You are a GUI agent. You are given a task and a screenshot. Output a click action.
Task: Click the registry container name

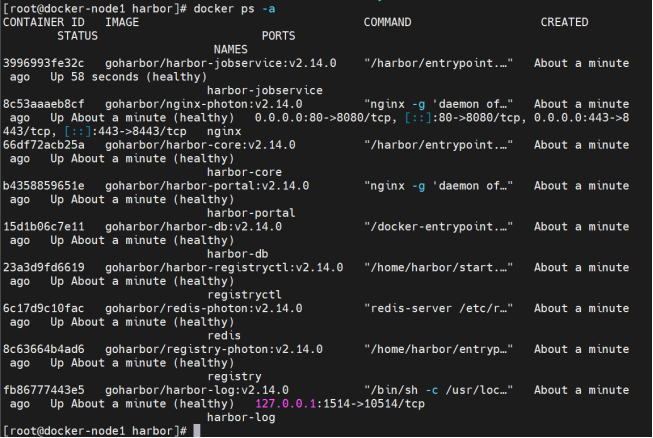(x=234, y=376)
